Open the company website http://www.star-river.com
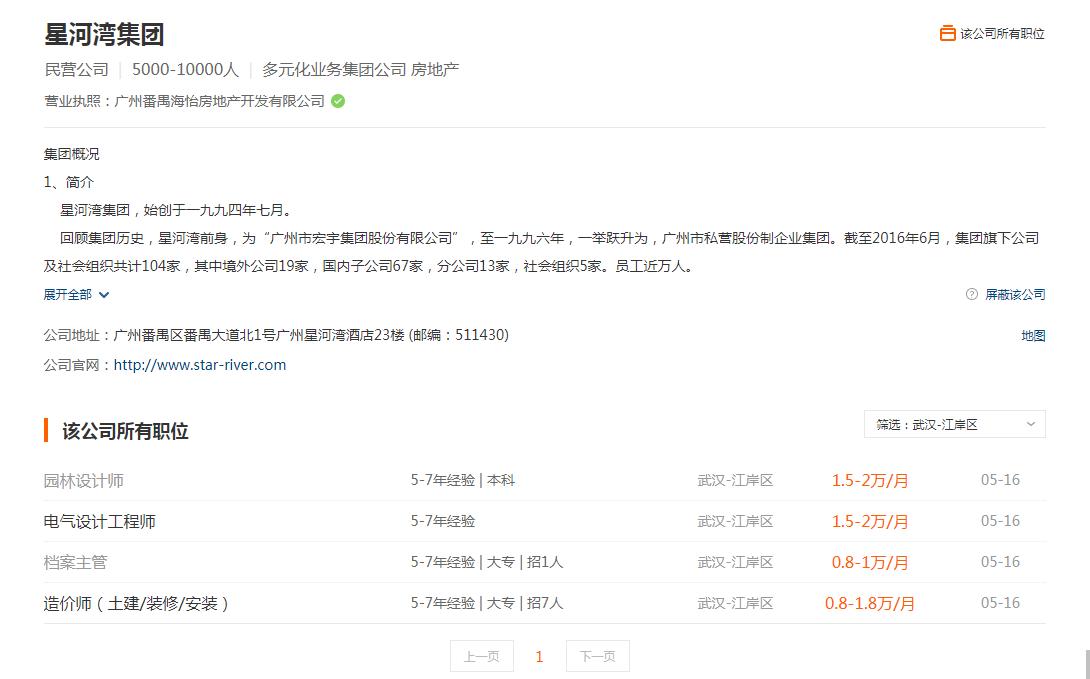Screen dimensions: 1090x679 coord(199,365)
